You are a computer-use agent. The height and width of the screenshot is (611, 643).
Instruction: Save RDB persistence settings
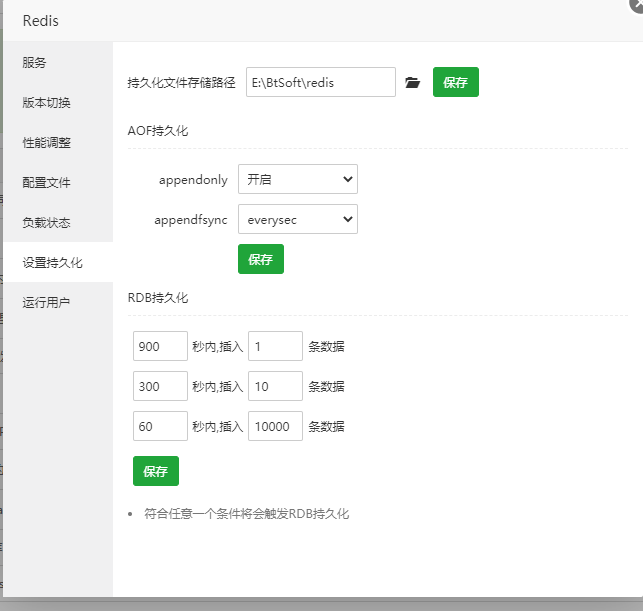156,471
